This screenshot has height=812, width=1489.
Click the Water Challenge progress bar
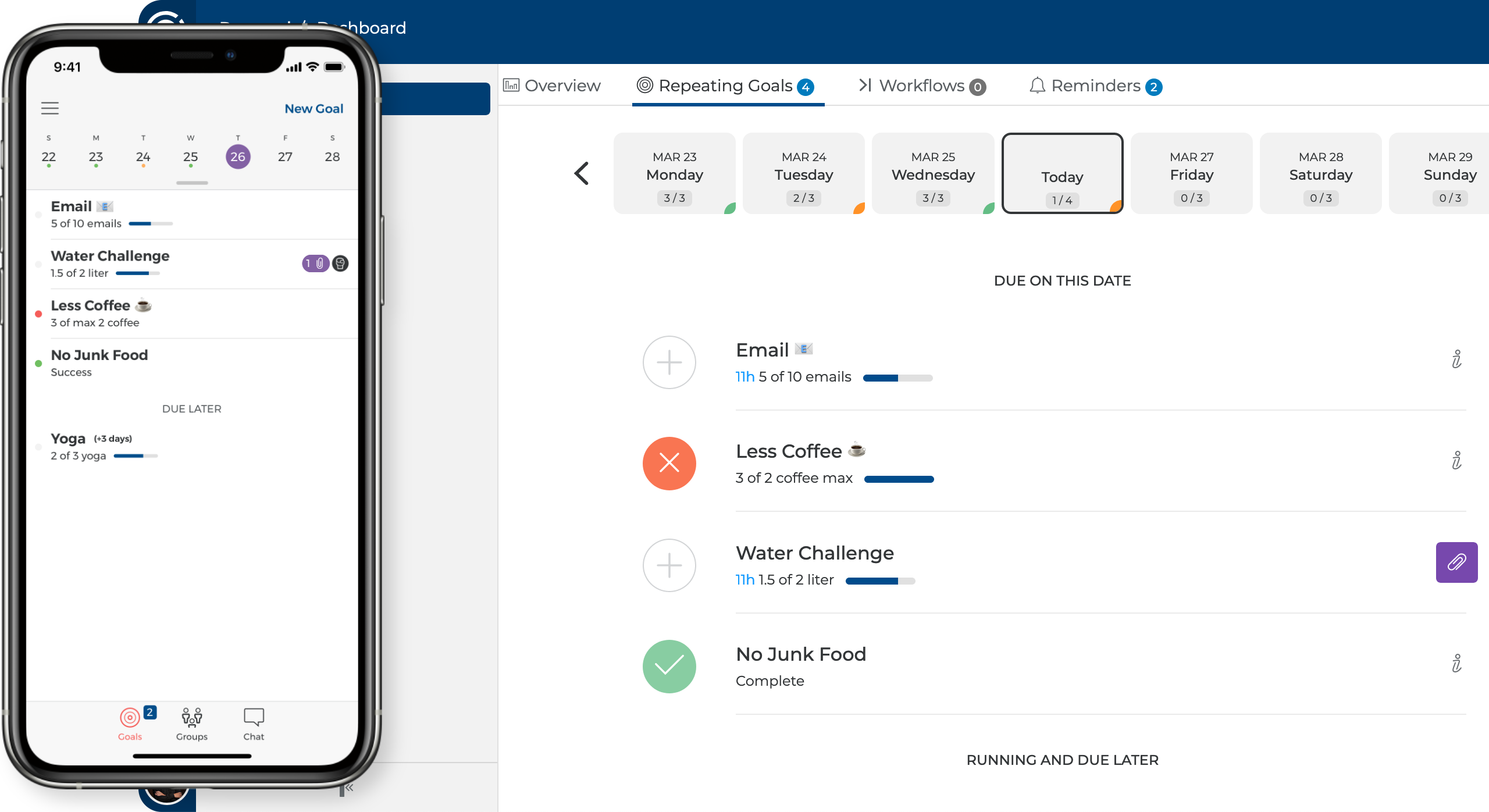click(x=880, y=580)
